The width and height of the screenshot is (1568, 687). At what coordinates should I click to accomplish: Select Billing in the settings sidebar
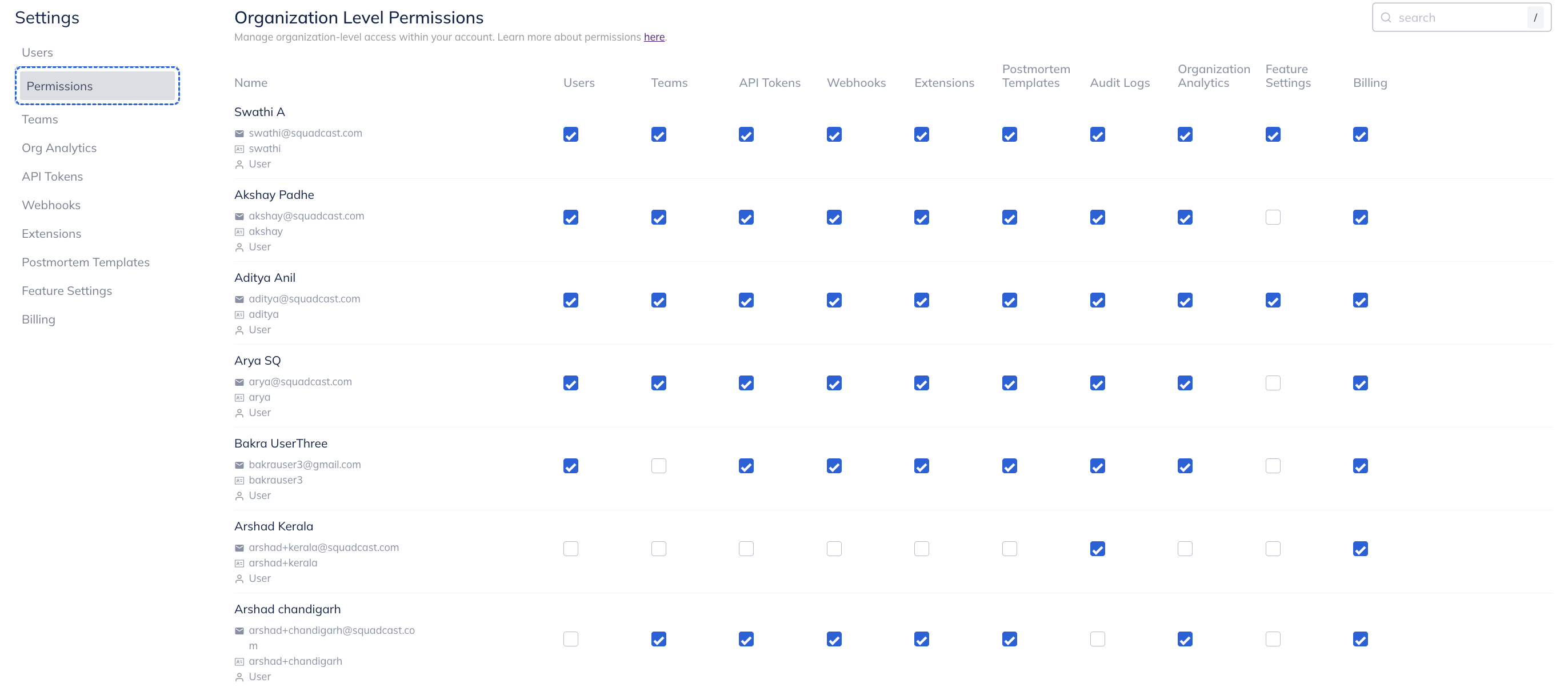tap(38, 319)
